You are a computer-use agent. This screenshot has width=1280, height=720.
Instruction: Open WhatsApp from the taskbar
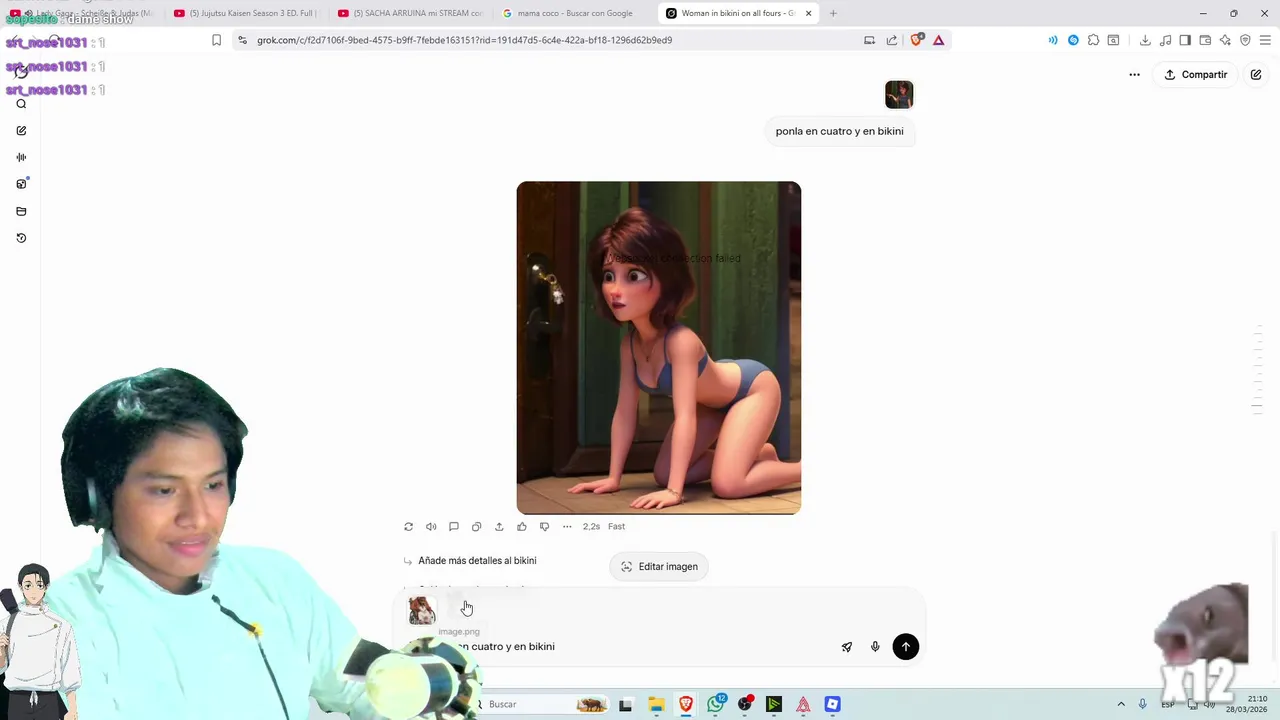[x=716, y=705]
